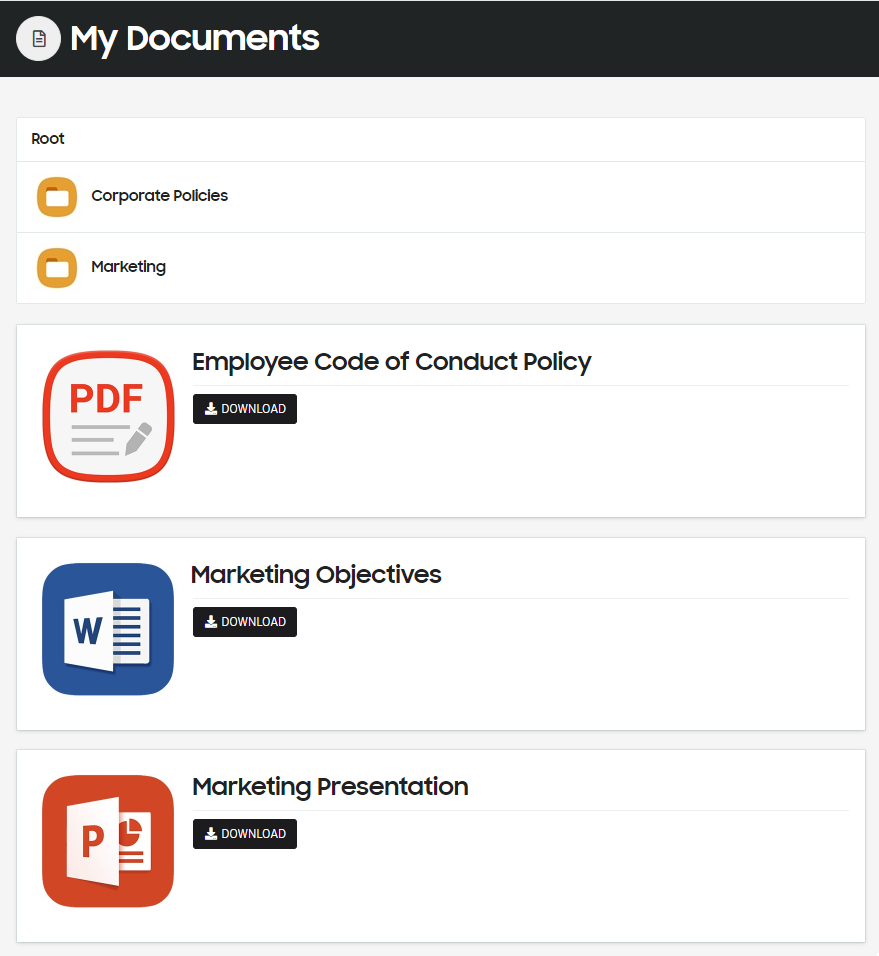Click the Word document icon
This screenshot has width=879, height=956.
click(x=108, y=629)
